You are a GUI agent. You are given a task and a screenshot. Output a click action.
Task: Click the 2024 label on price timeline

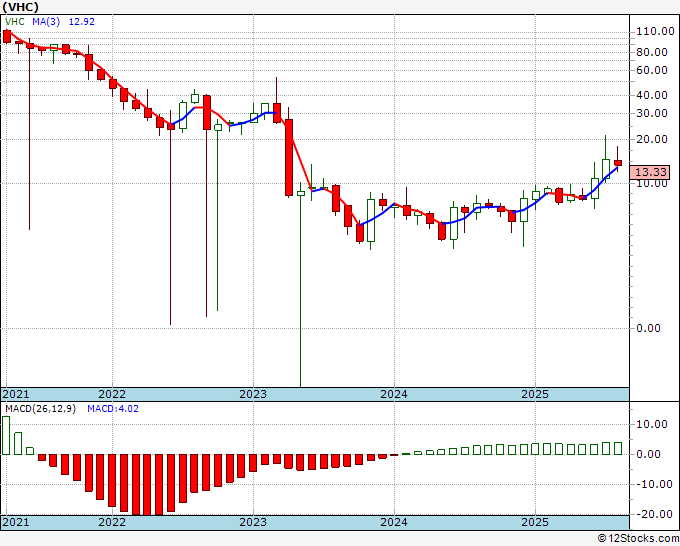394,394
